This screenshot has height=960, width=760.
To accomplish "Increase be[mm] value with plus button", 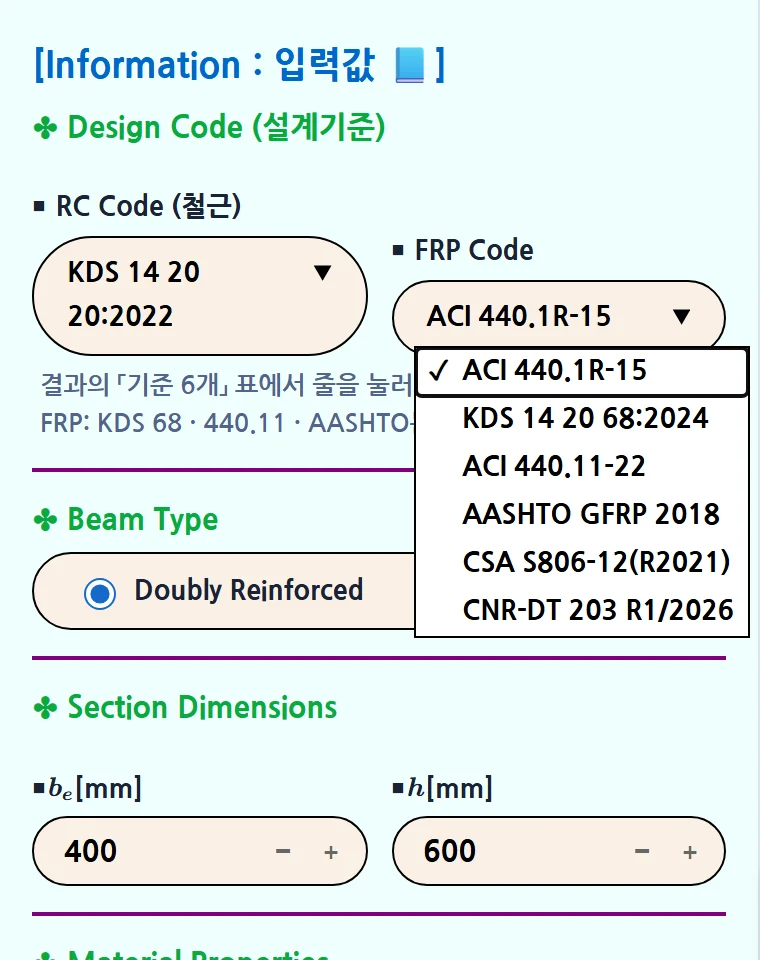I will click(331, 852).
